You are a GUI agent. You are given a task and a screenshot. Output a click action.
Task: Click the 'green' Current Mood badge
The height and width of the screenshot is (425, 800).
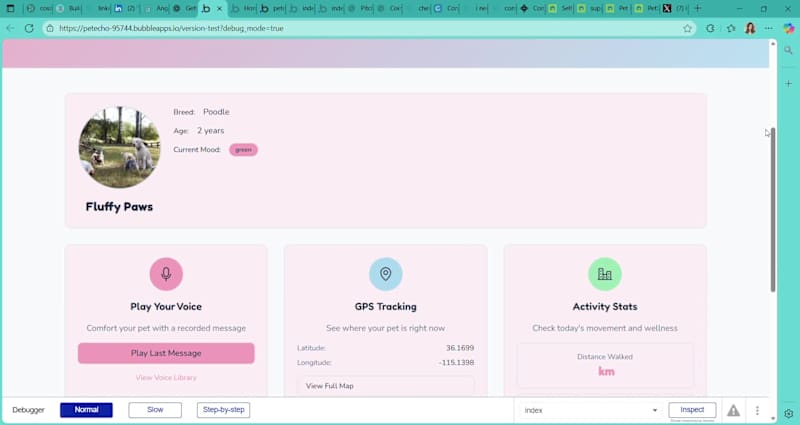tap(243, 149)
